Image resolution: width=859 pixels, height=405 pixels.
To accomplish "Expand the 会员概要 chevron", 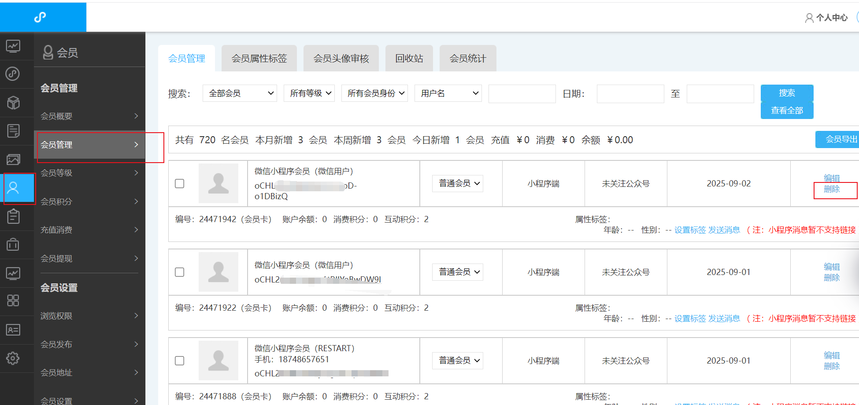I will tap(136, 116).
